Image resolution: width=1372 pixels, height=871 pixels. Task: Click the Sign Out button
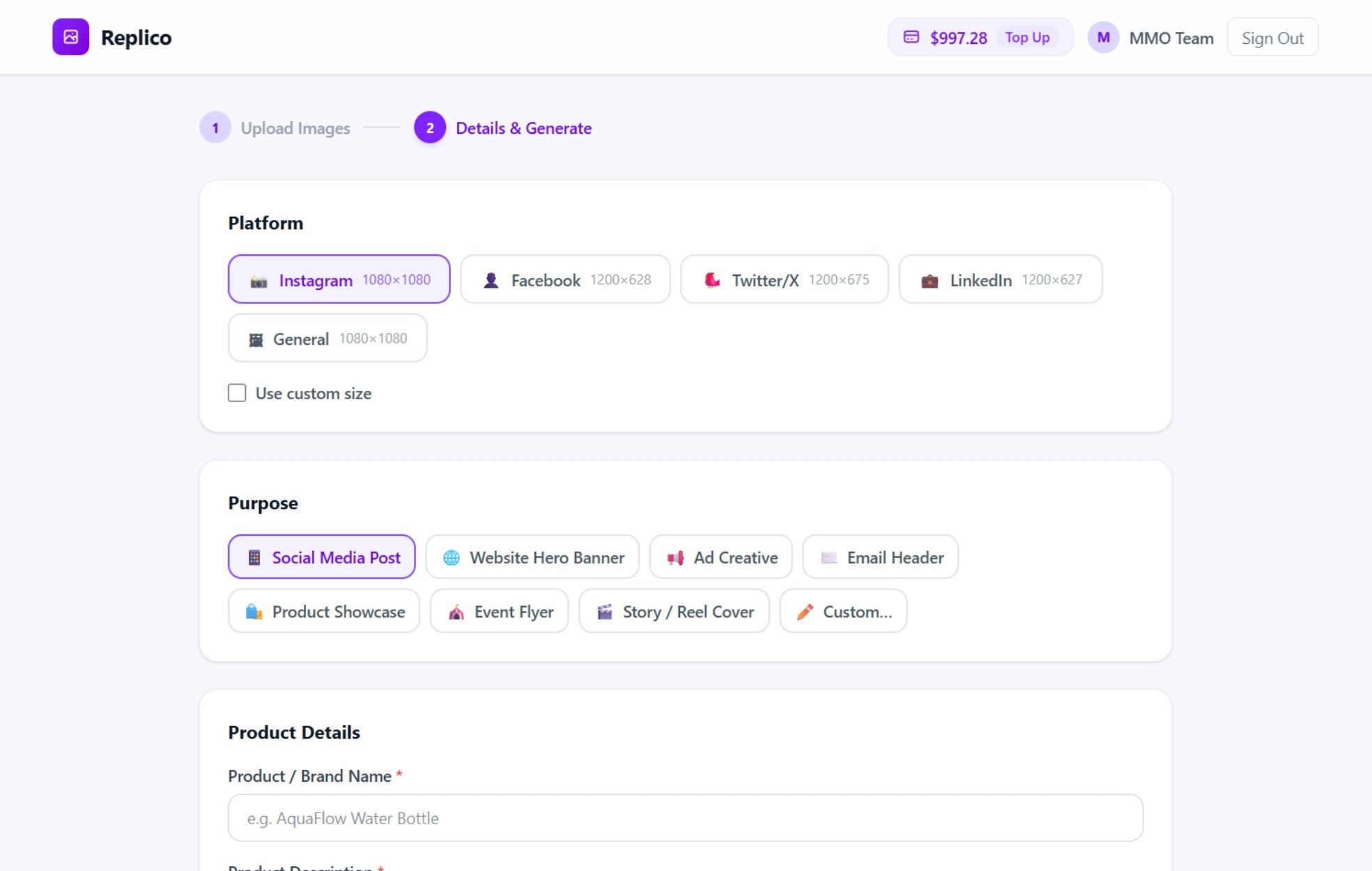click(x=1272, y=38)
